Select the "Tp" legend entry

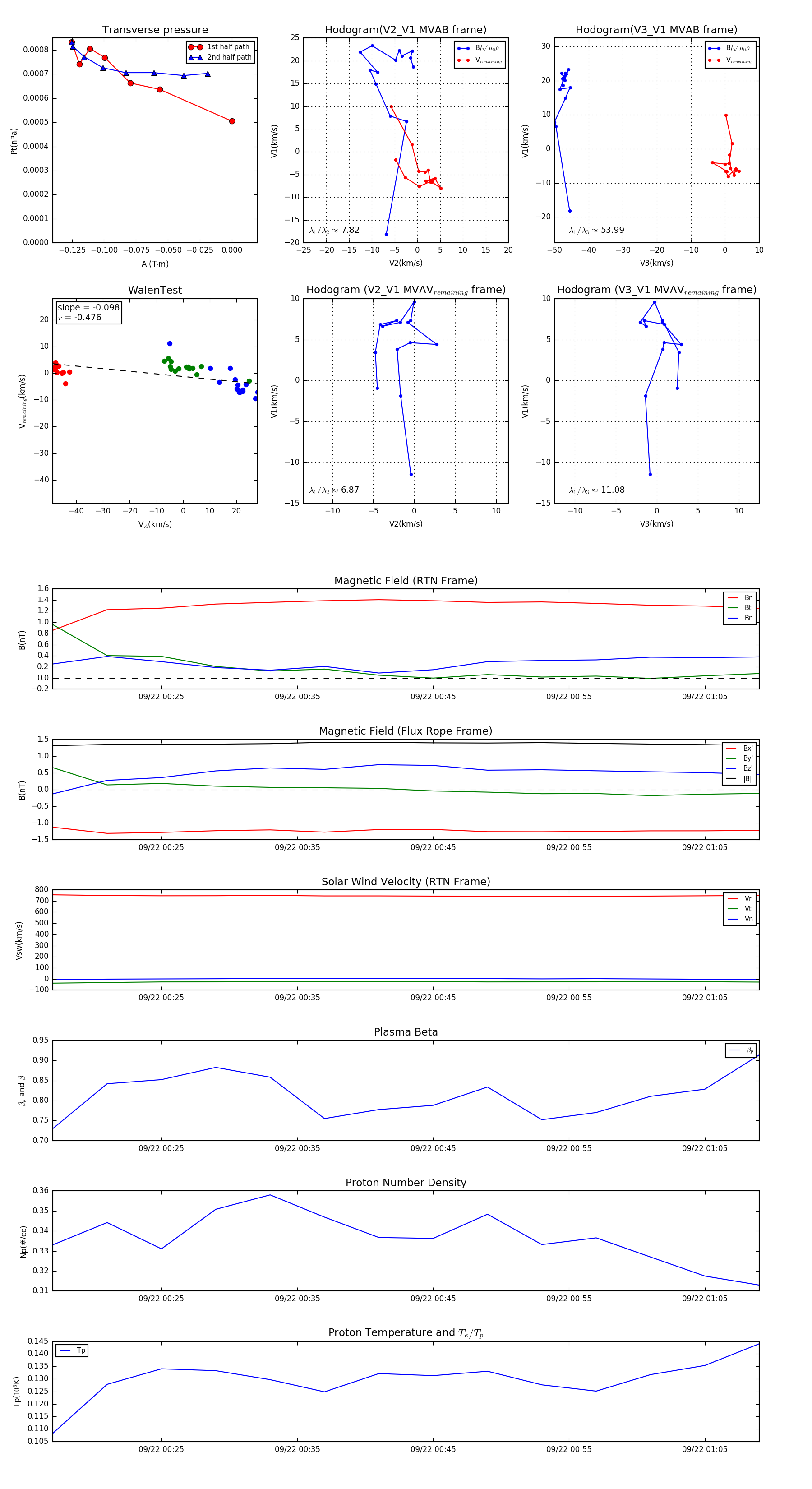tap(72, 1350)
